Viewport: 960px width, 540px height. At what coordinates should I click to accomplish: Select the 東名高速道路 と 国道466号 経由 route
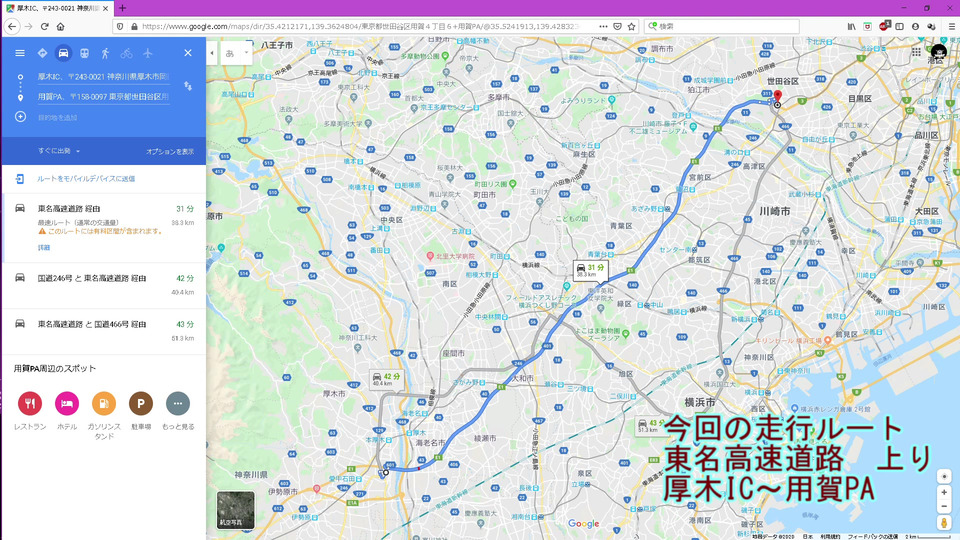tap(104, 331)
